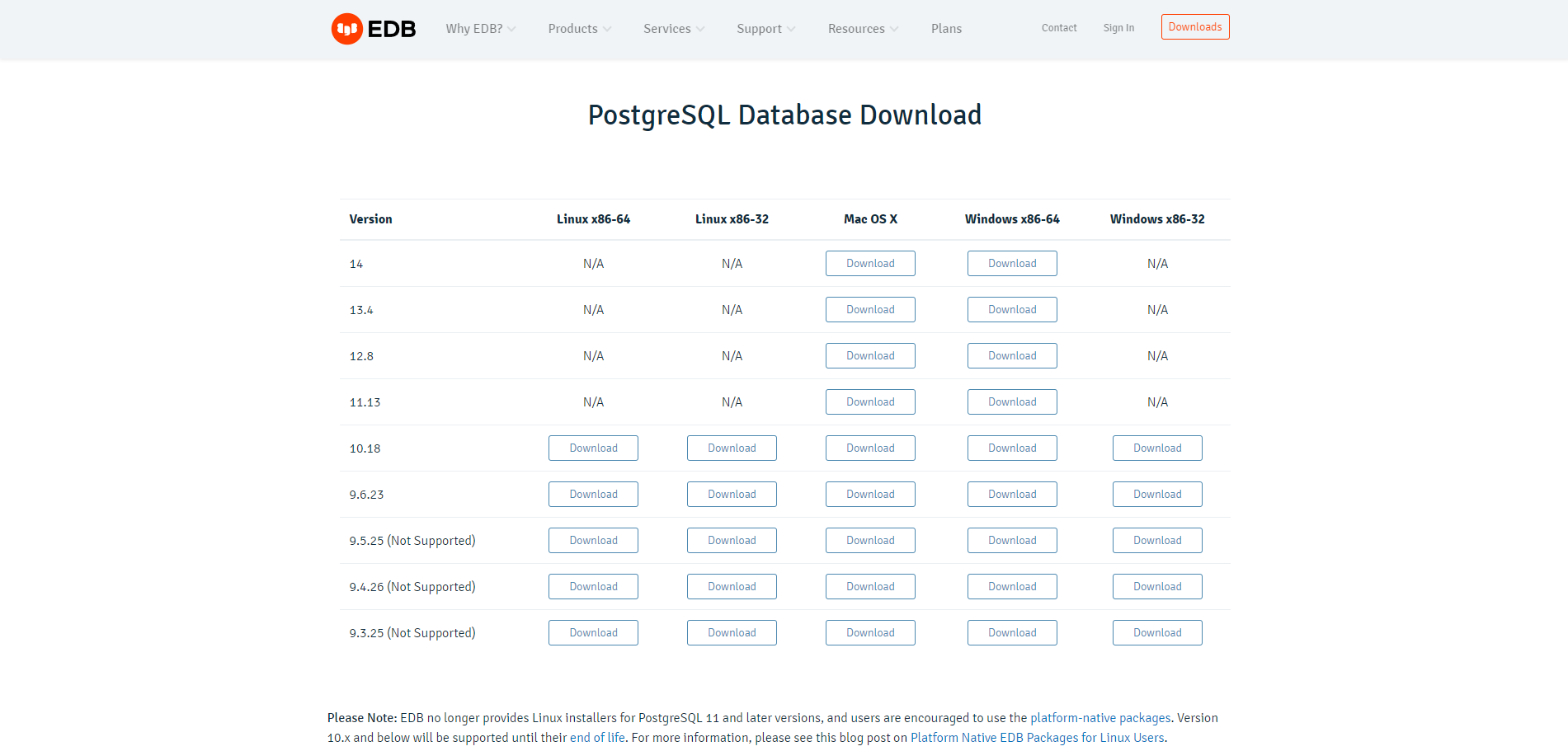The width and height of the screenshot is (1568, 751).
Task: Click Sign In
Action: tap(1118, 28)
